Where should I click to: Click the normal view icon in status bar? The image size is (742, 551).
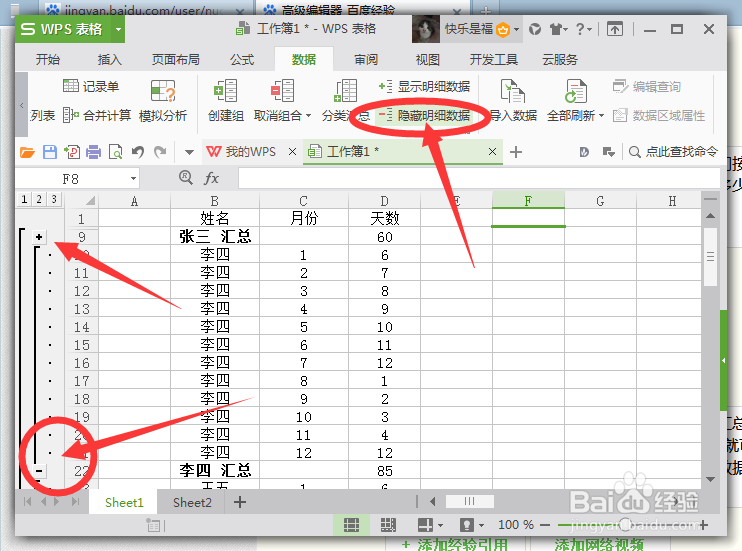click(x=351, y=525)
